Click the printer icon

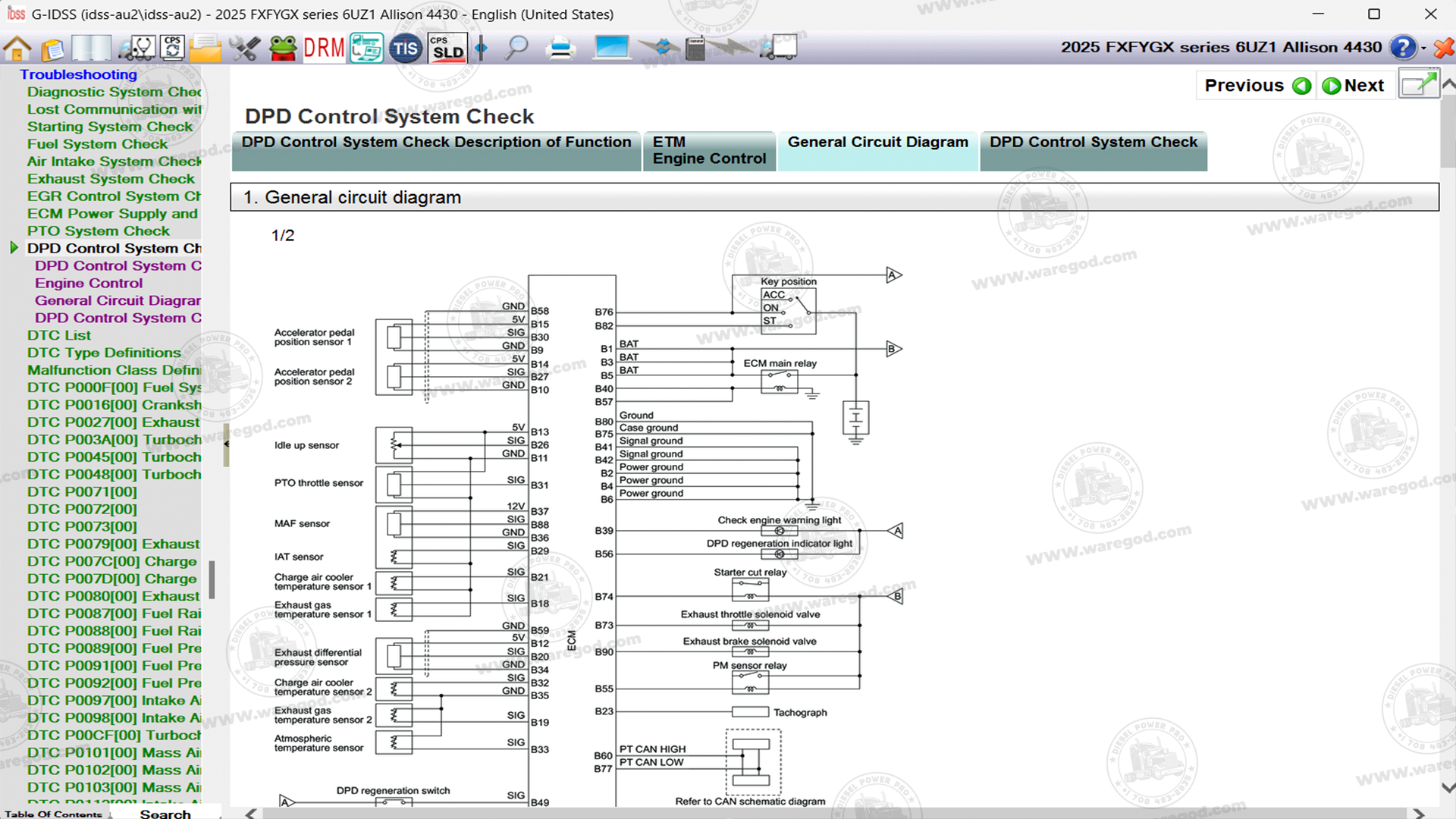(x=561, y=49)
